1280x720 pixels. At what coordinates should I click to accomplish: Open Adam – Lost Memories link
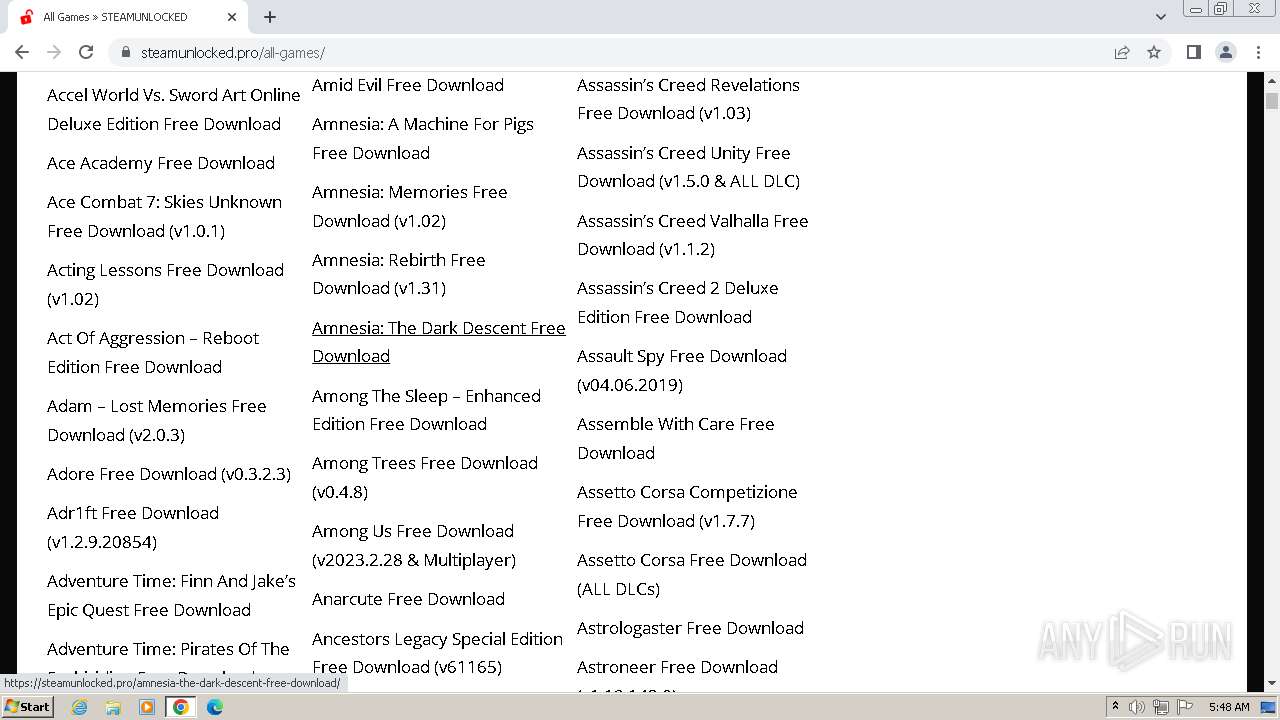coord(156,420)
